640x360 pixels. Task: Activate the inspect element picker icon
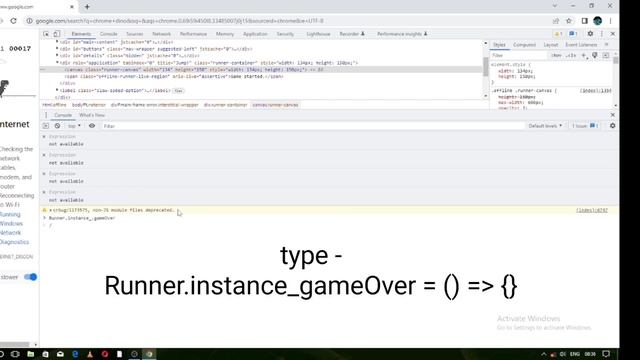(x=46, y=34)
